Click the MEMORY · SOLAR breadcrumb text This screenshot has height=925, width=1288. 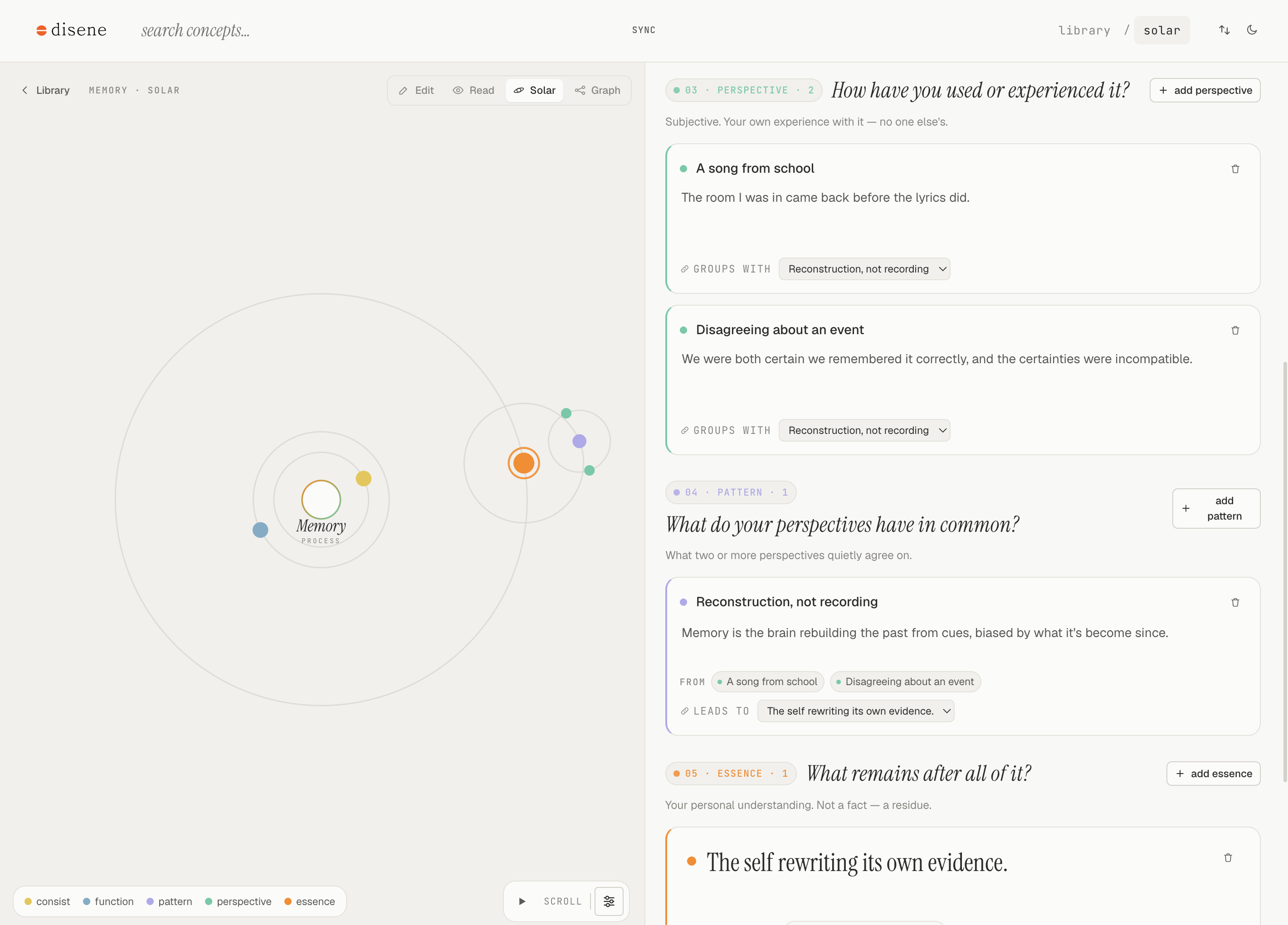coord(134,90)
